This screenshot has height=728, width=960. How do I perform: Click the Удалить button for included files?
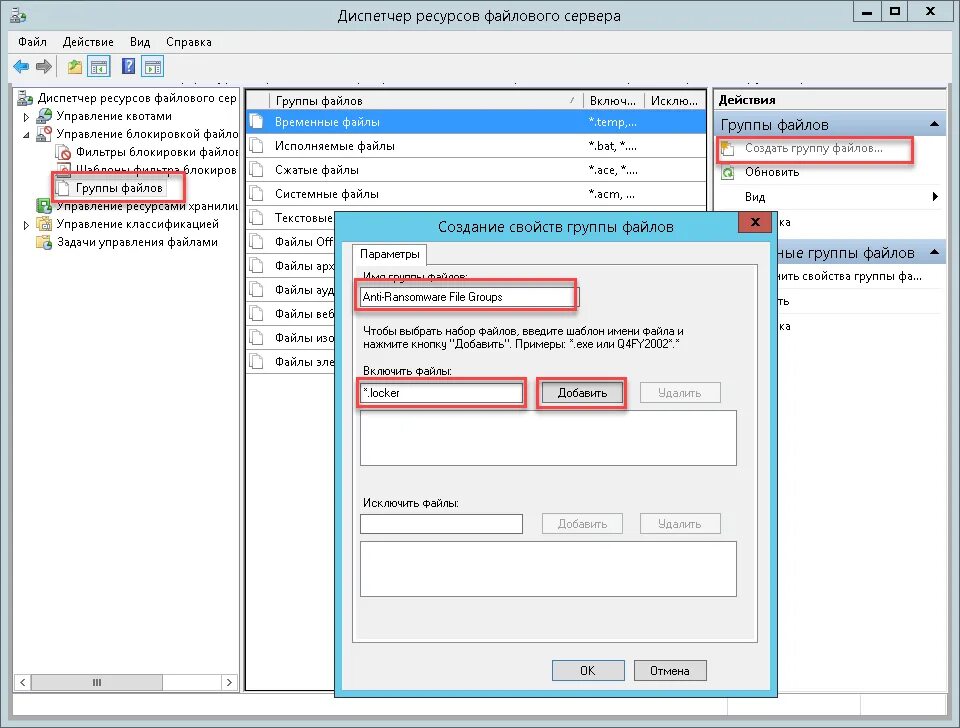tap(680, 392)
